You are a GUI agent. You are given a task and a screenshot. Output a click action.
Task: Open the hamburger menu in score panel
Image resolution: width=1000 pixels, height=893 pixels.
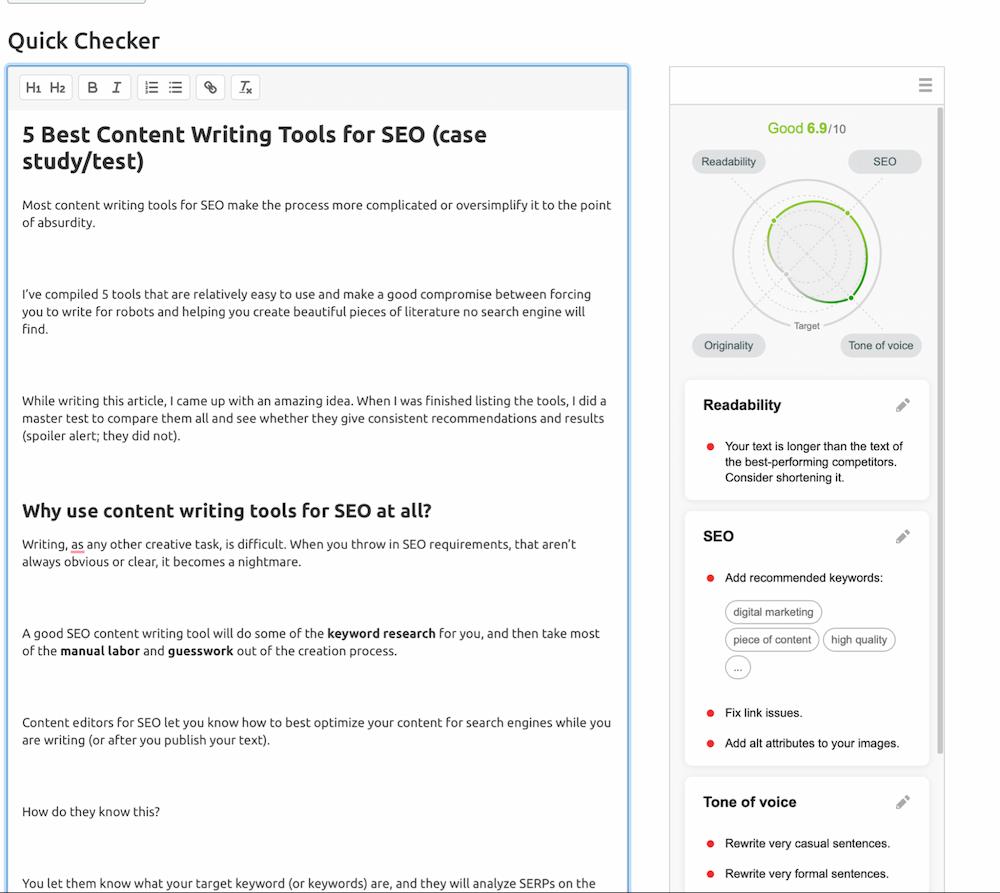[925, 85]
